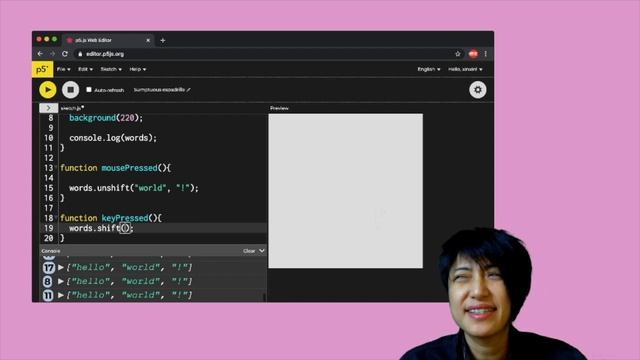Click the macOS red close window button
640x360 pixels.
click(x=39, y=39)
